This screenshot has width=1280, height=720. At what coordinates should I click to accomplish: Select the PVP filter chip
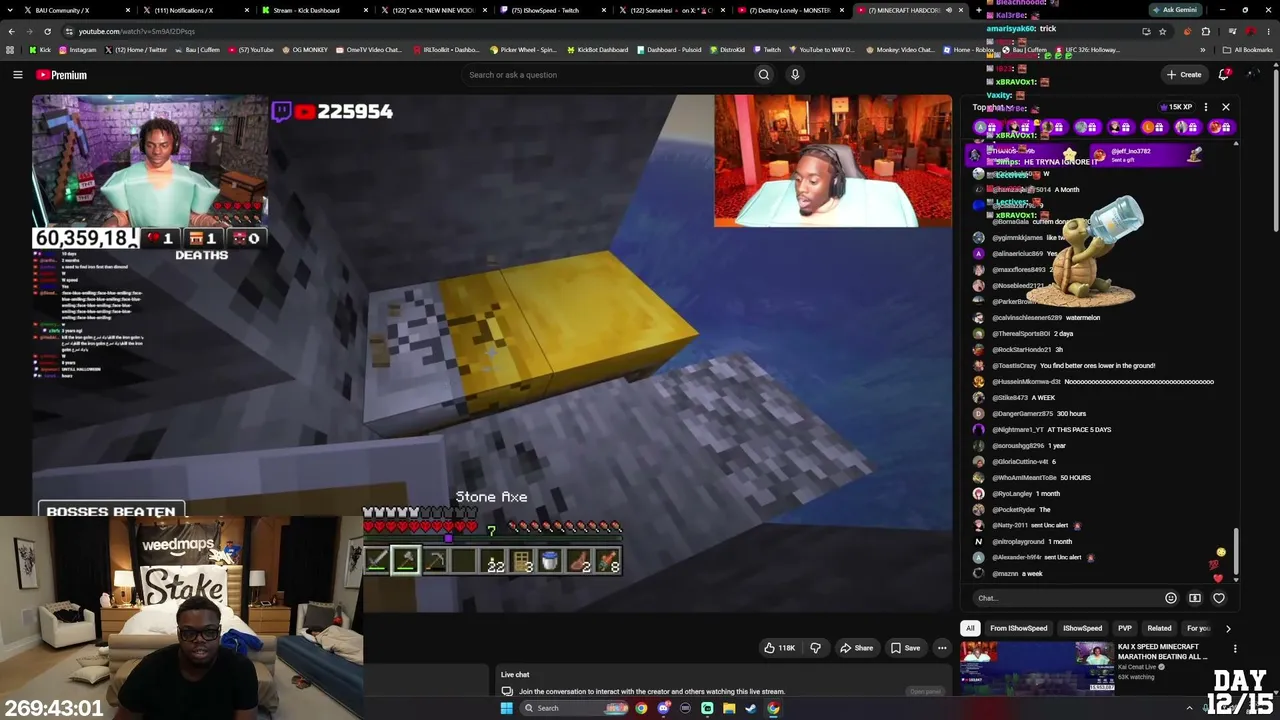1125,628
